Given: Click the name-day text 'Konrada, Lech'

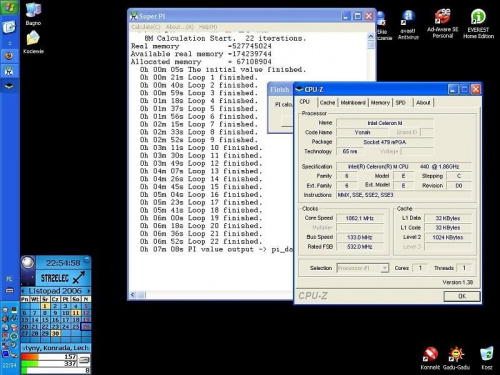Looking at the screenshot, I should coord(65,348).
